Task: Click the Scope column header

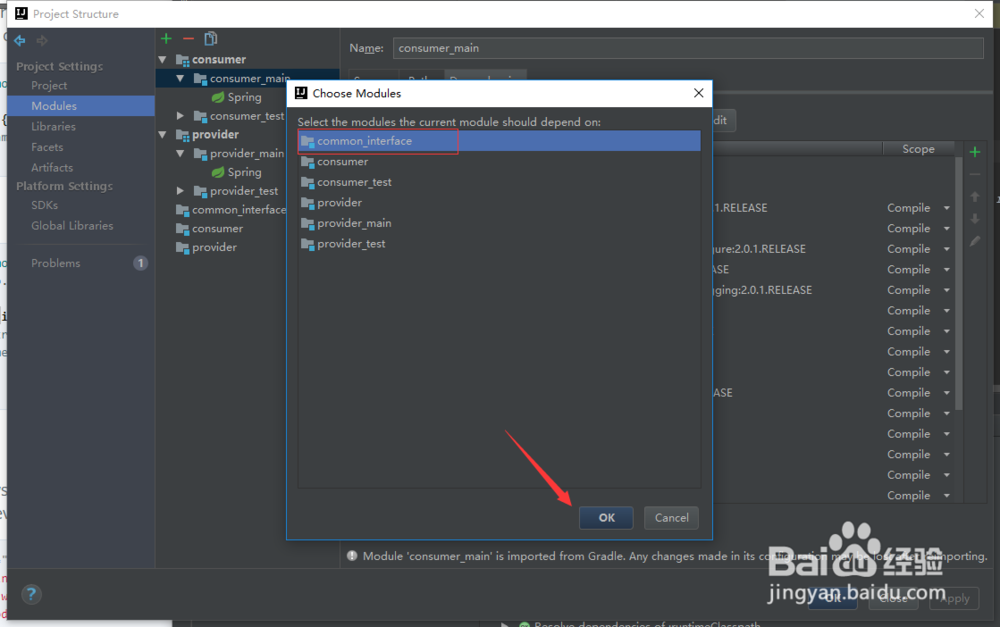Action: 918,149
